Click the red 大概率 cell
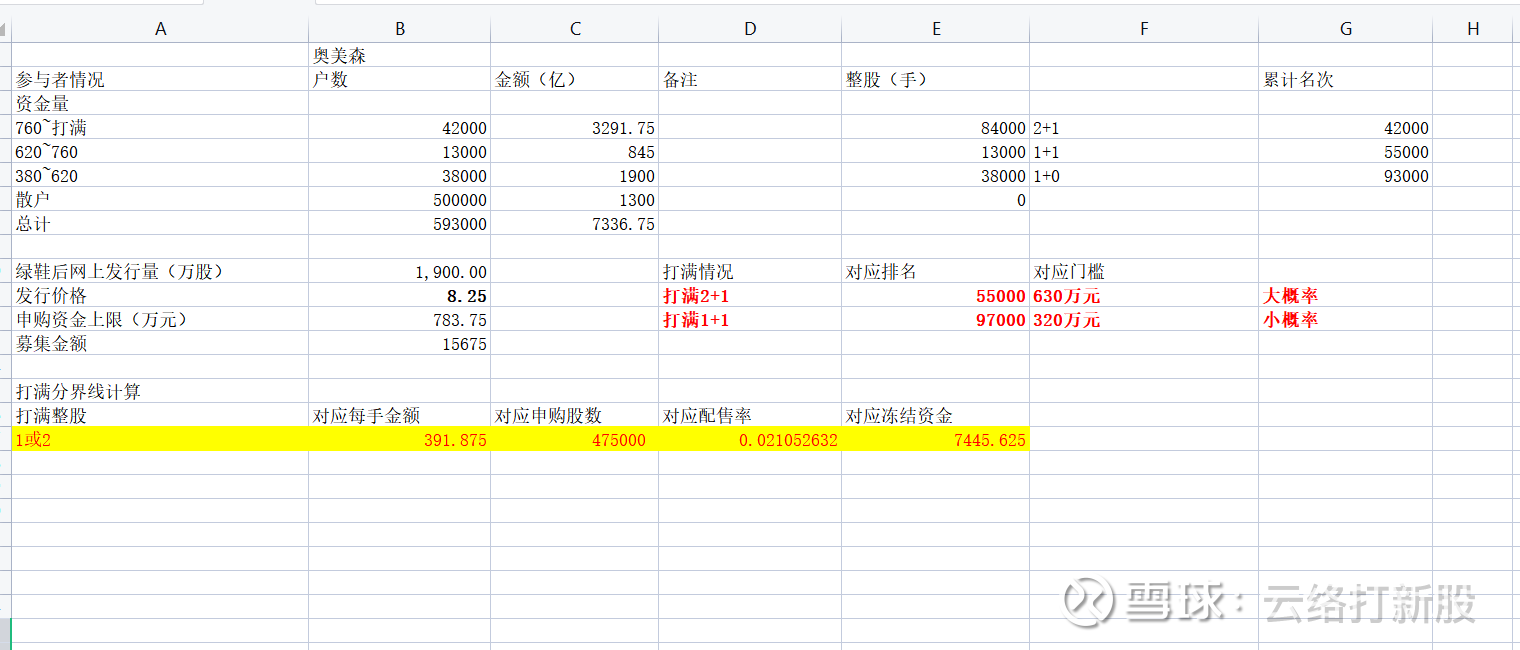Image resolution: width=1520 pixels, height=650 pixels. click(1346, 295)
